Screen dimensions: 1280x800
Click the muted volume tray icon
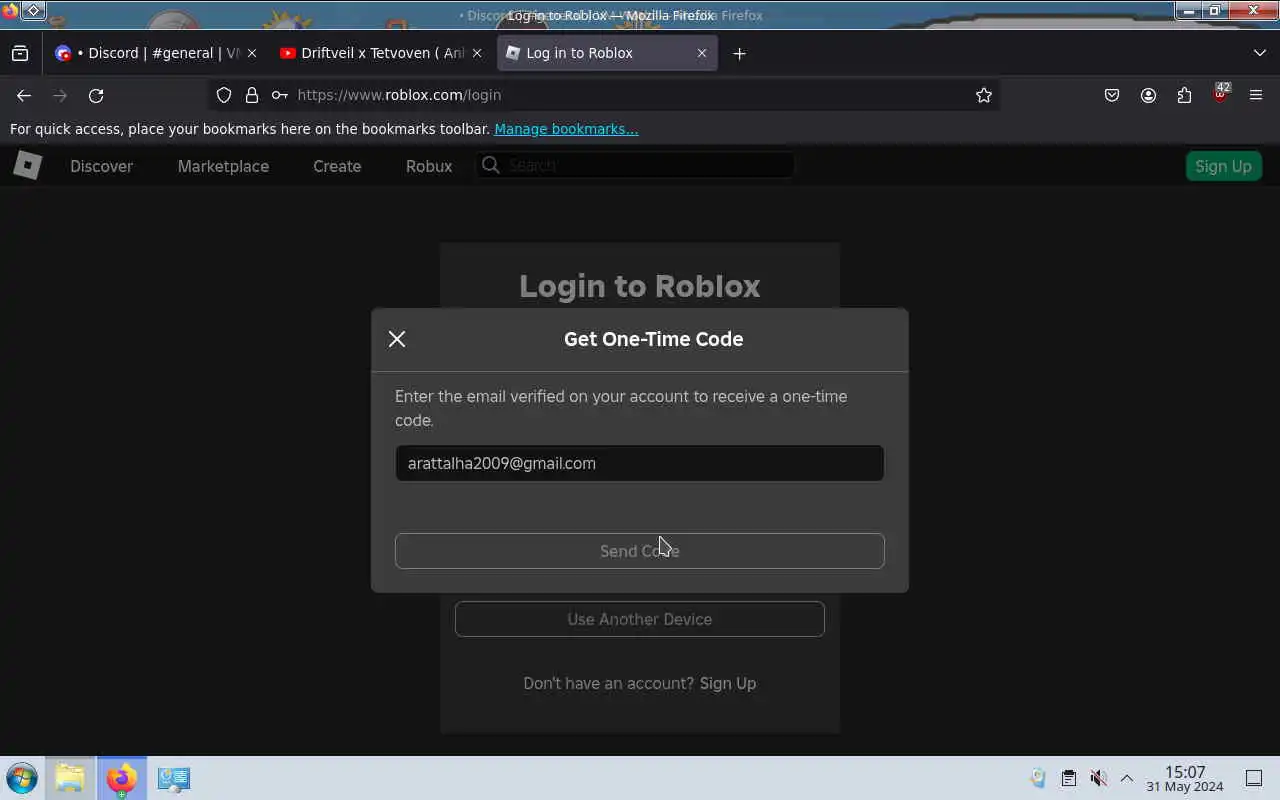click(x=1098, y=778)
